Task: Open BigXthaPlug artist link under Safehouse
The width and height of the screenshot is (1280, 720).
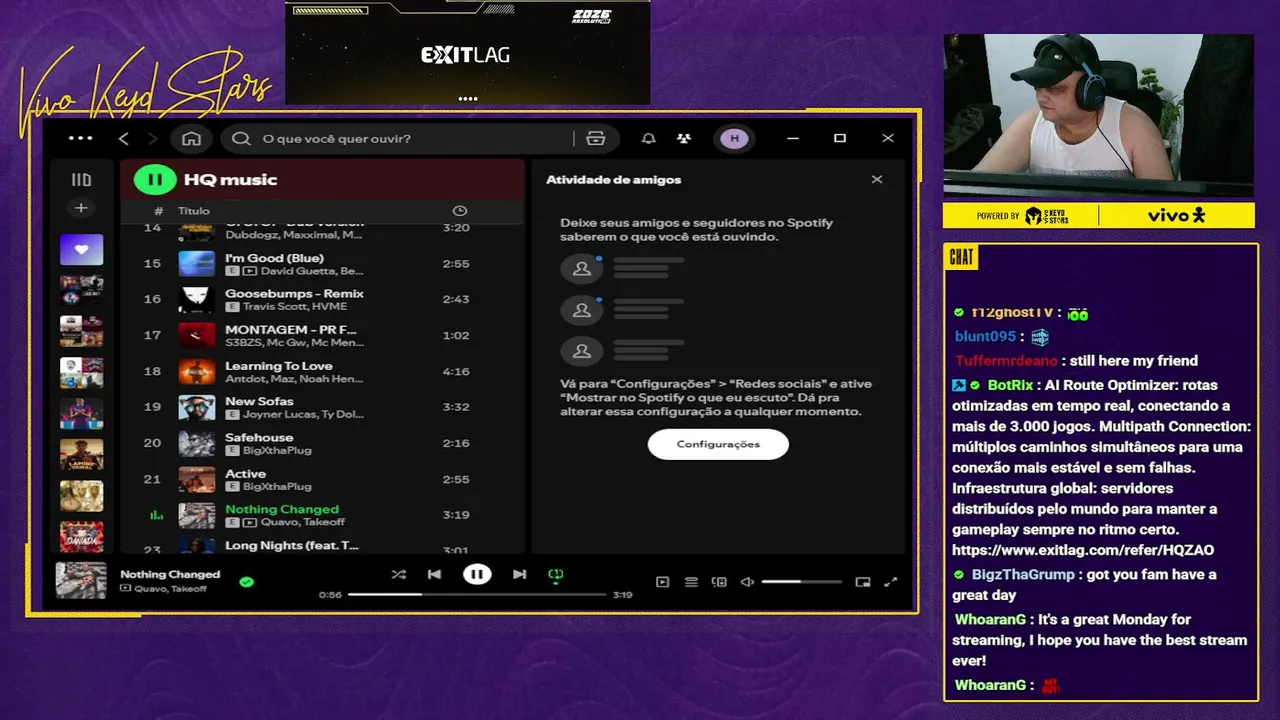Action: click(277, 451)
